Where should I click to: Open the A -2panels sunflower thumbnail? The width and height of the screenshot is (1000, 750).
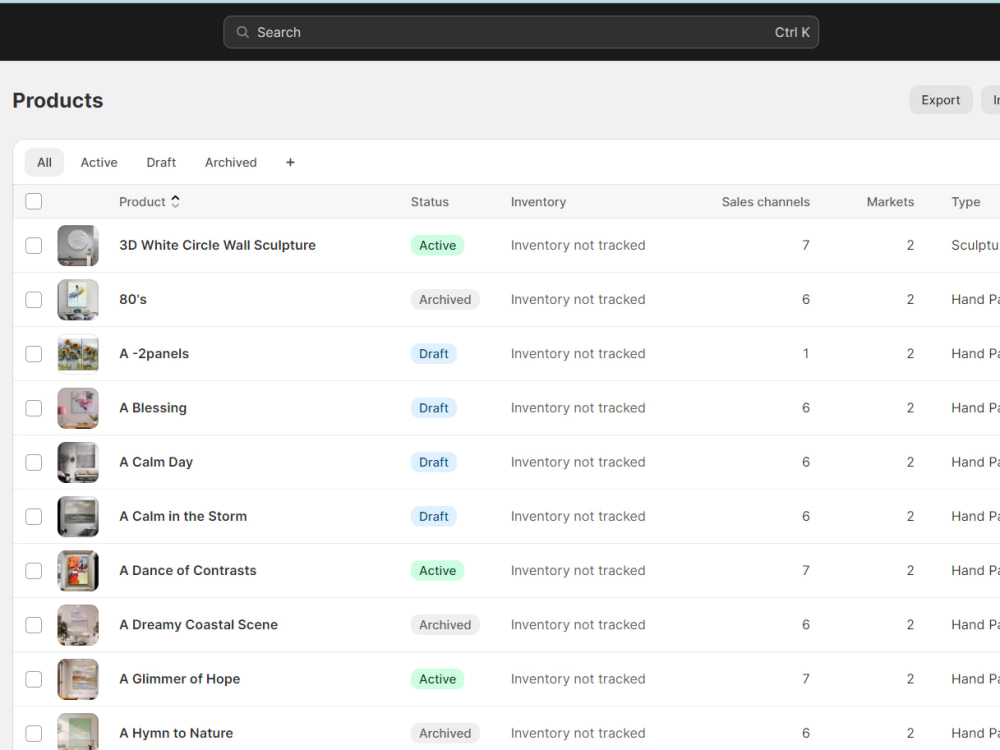(x=78, y=354)
